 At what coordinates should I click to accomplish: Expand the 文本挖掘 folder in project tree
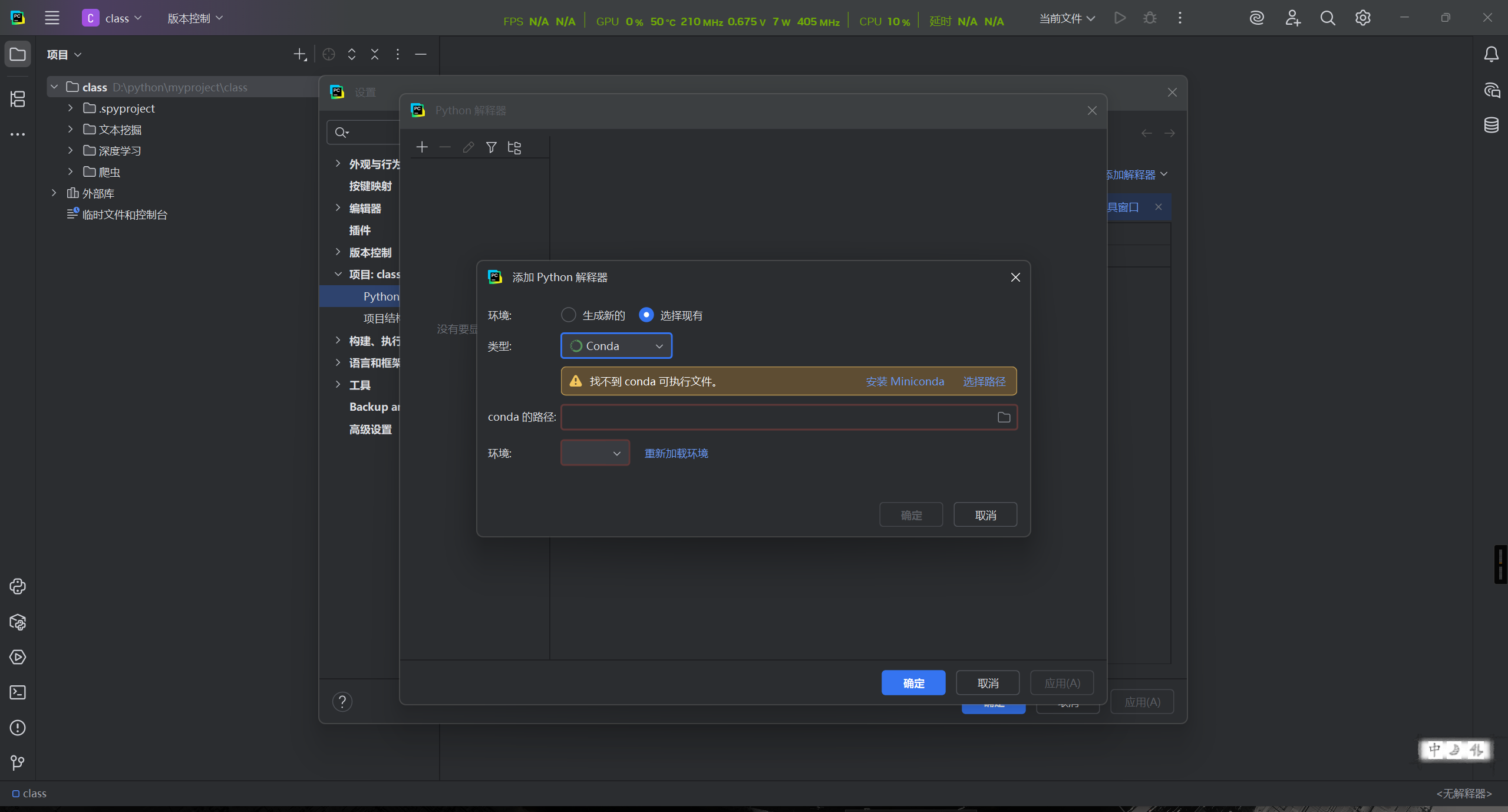71,130
